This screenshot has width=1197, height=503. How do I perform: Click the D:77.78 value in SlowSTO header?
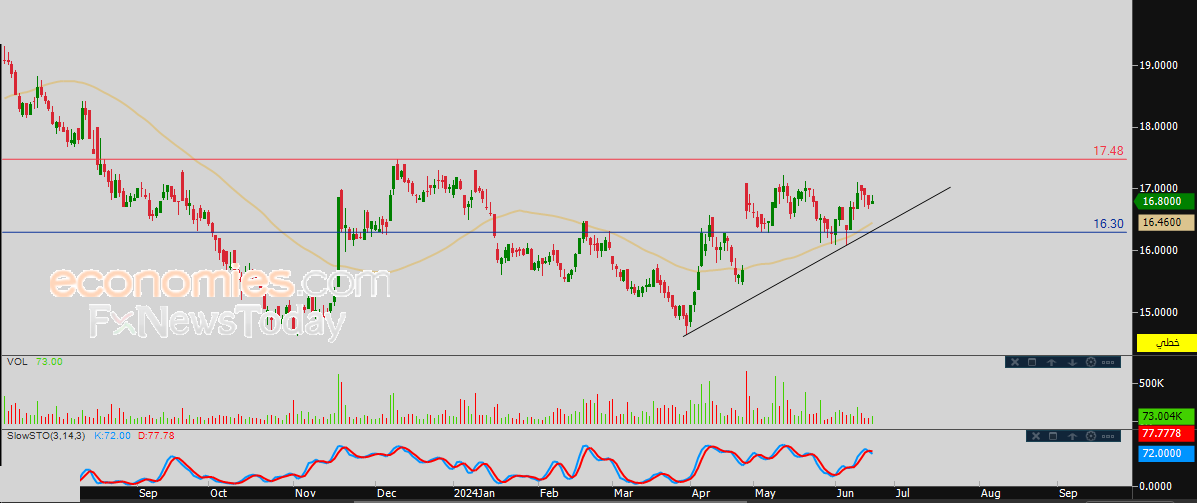tap(156, 436)
